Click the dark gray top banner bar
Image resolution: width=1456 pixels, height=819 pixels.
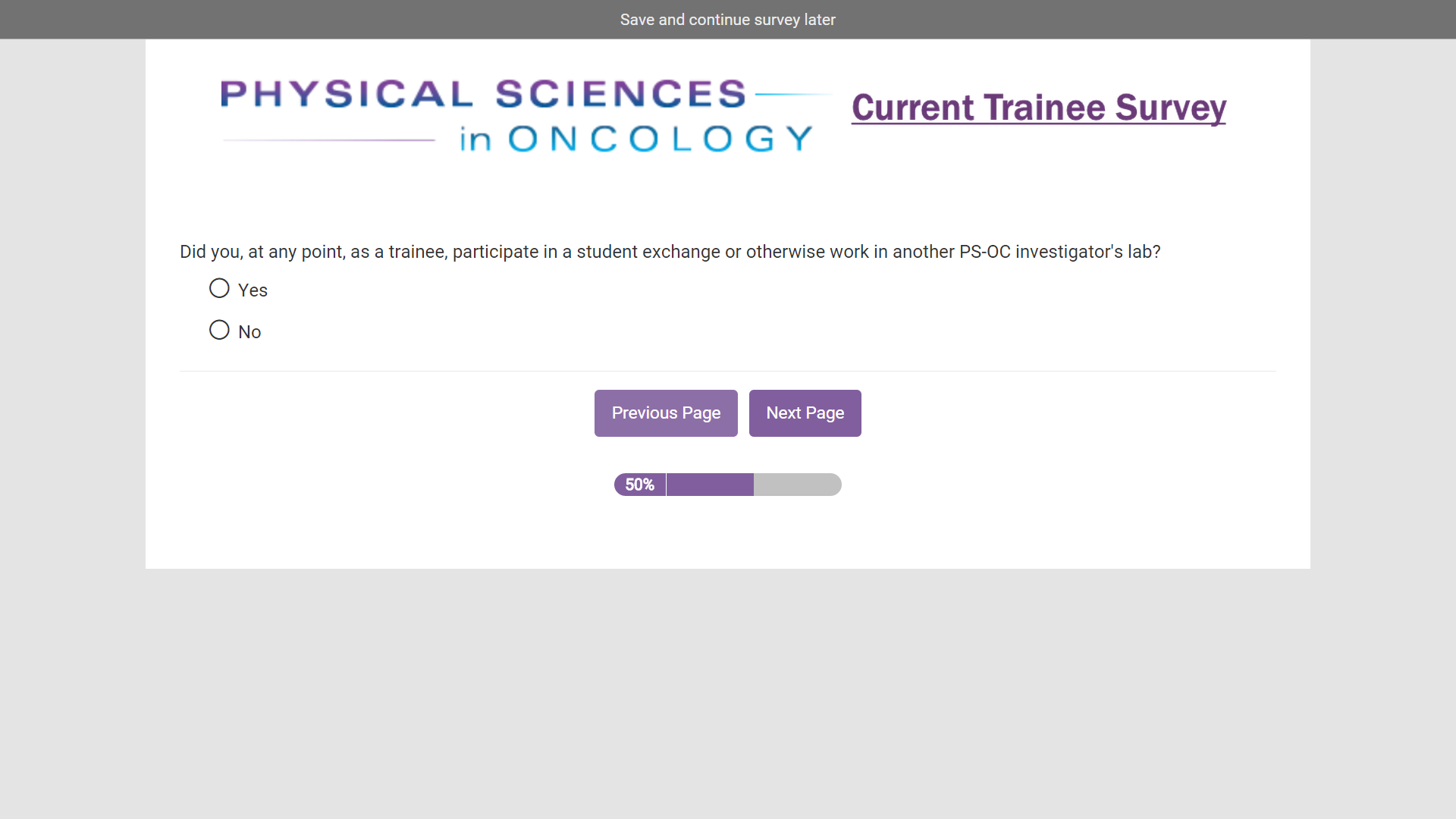pyautogui.click(x=303, y=20)
